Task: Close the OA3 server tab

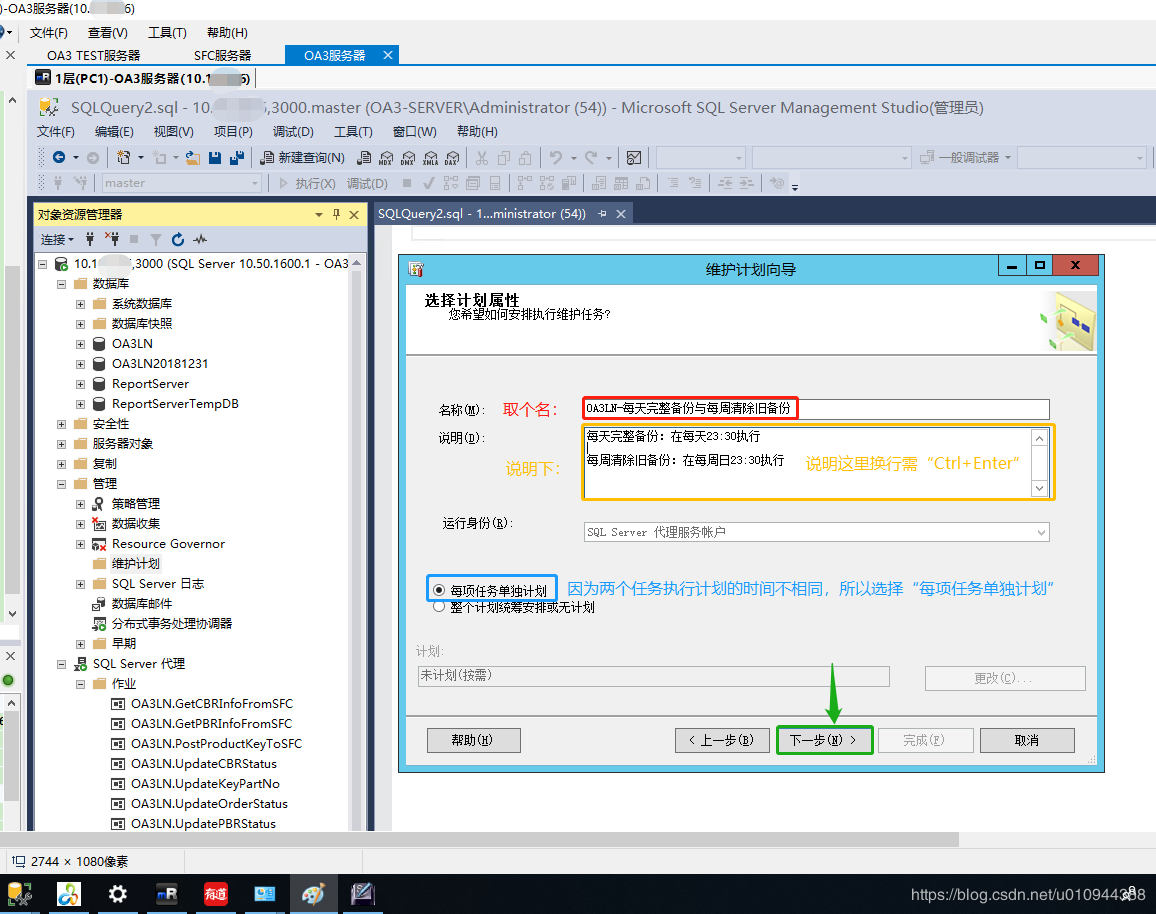Action: coord(388,55)
